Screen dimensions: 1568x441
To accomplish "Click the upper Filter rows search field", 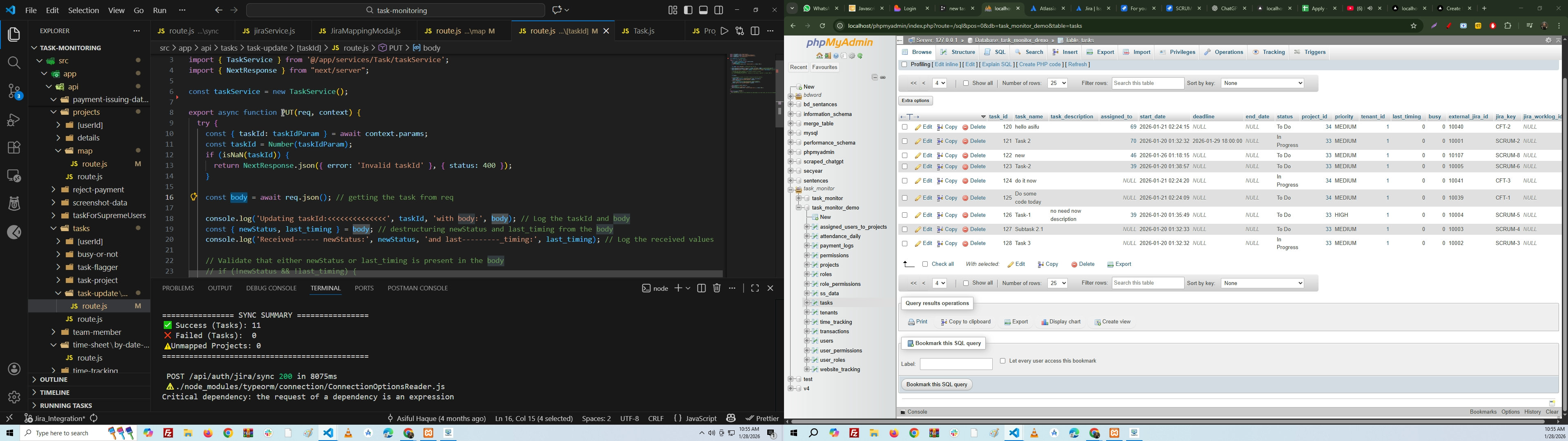I will (x=1147, y=83).
